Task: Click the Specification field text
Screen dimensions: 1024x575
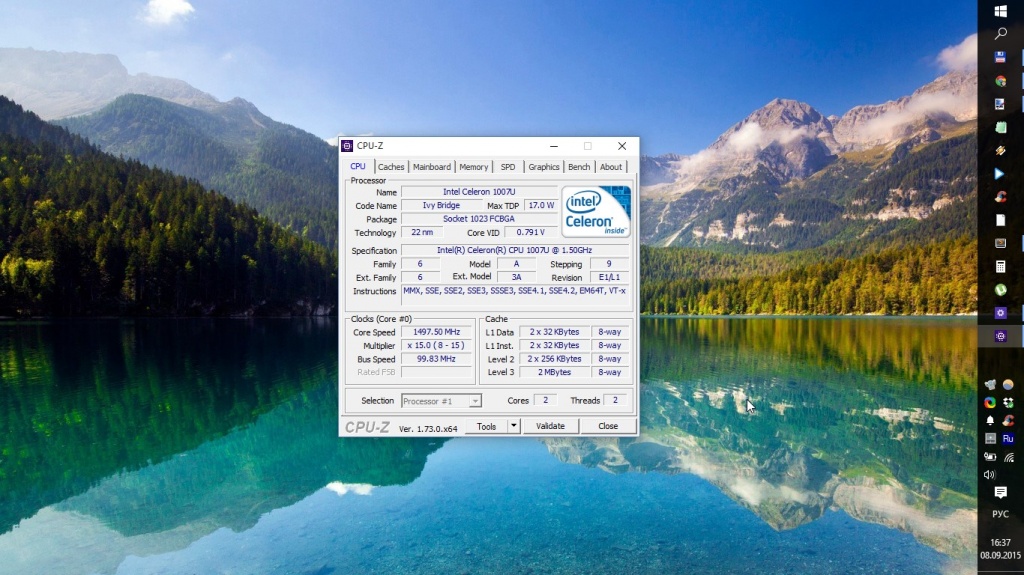Action: pyautogui.click(x=515, y=250)
